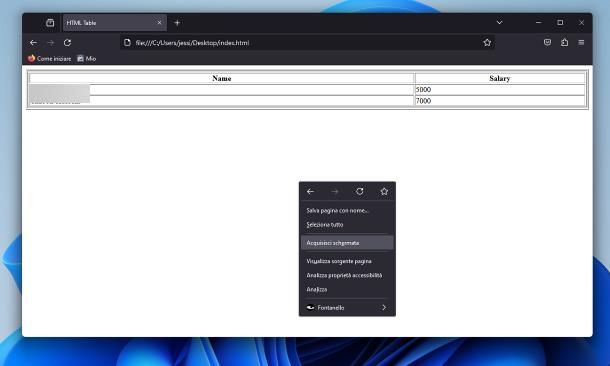
Task: Click the Salary column header
Action: click(500, 78)
